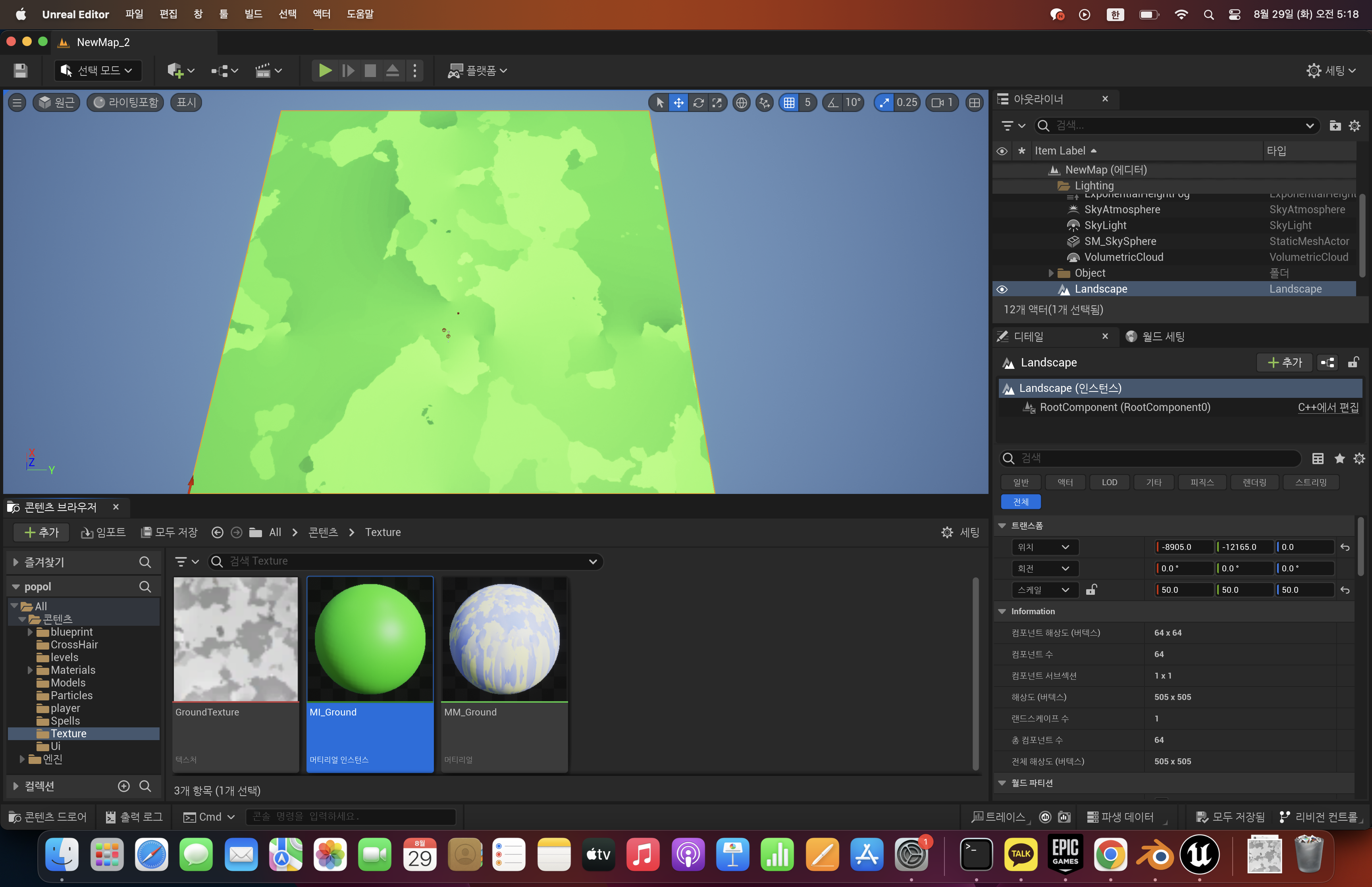Open the 빌드 menu in menu bar

(253, 14)
